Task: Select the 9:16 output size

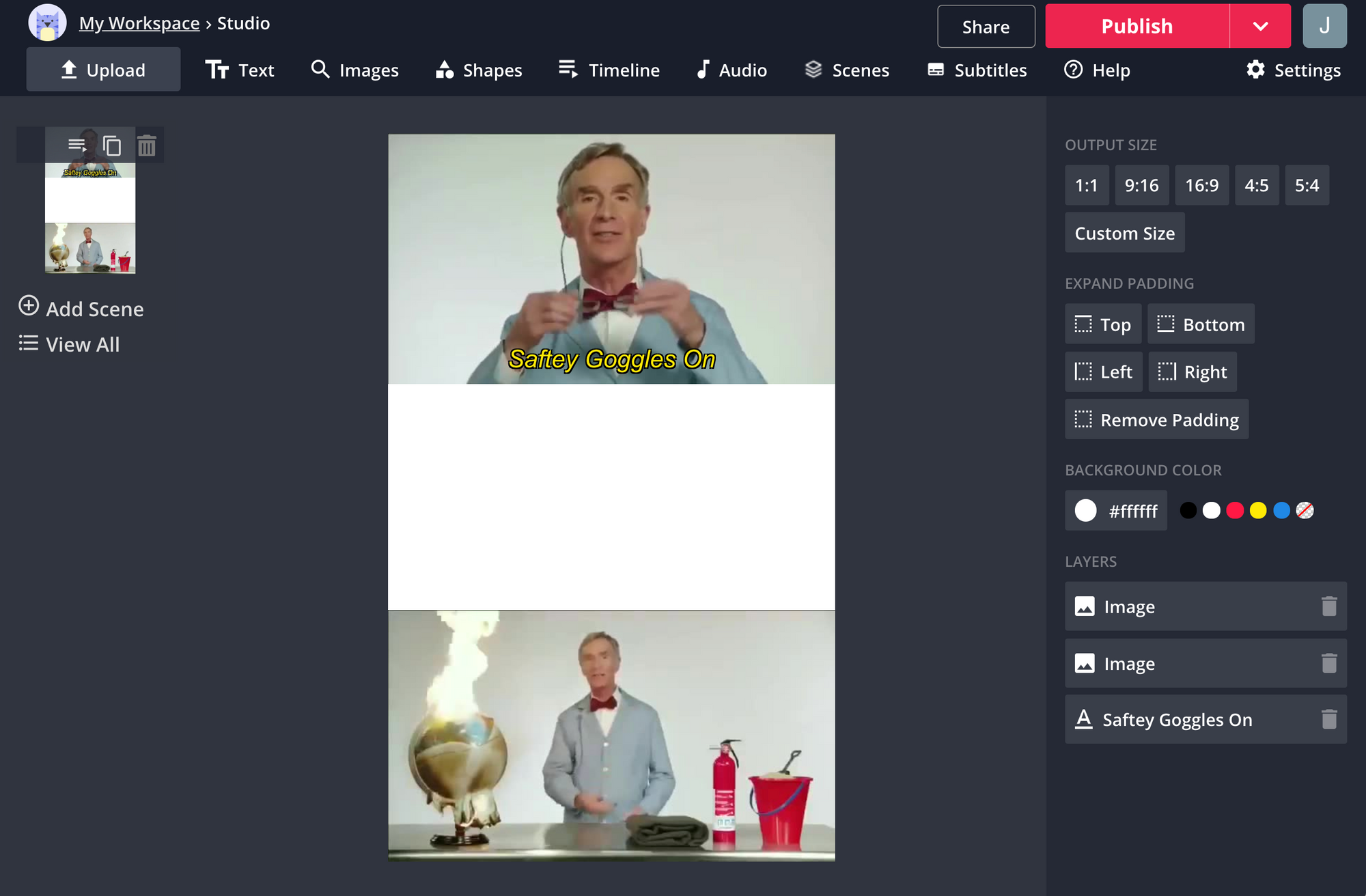Action: [1141, 185]
